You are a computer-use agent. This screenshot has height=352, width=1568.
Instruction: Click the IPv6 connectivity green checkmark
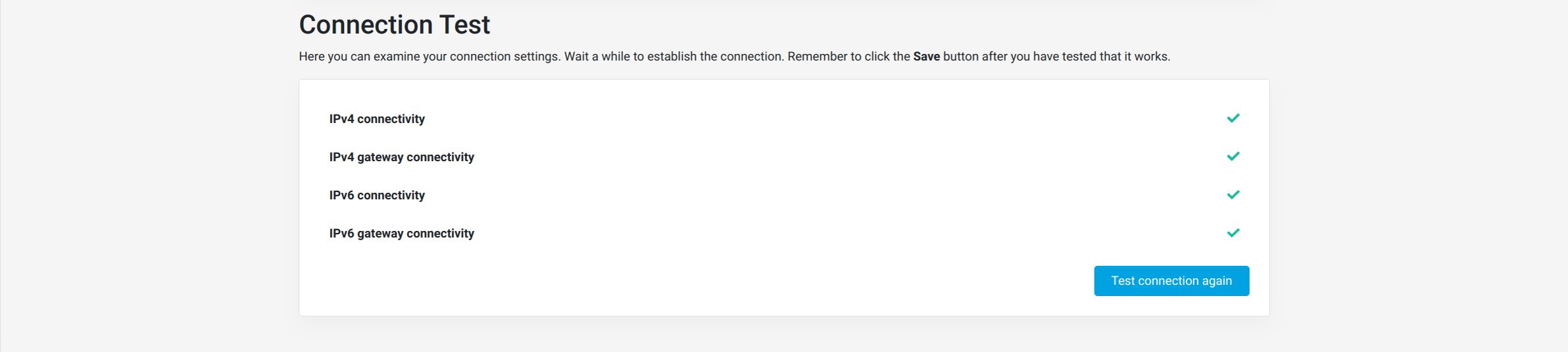[1233, 195]
